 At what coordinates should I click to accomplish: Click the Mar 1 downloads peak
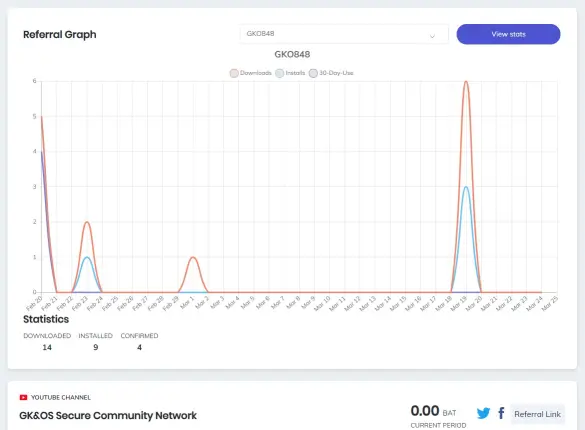pyautogui.click(x=193, y=257)
